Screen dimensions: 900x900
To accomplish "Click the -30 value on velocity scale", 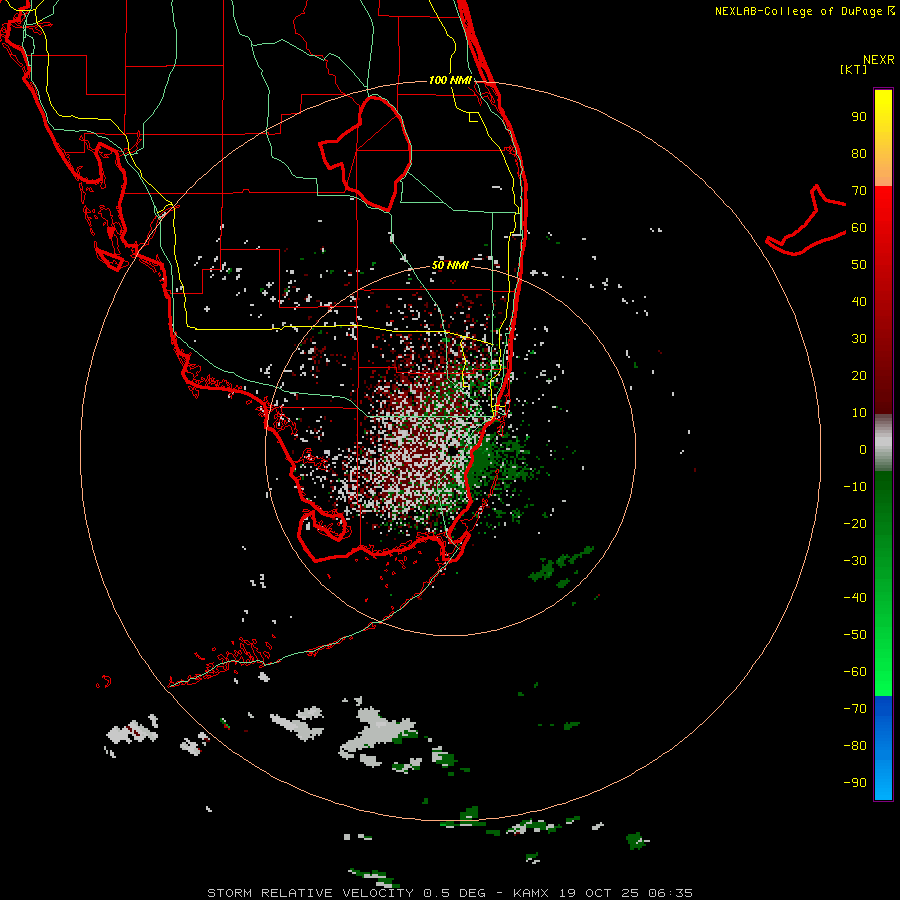I will click(x=855, y=561).
